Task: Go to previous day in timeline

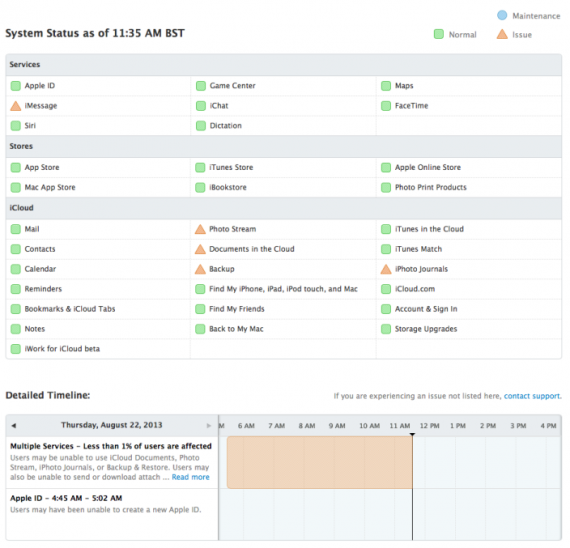Action: pos(13,425)
